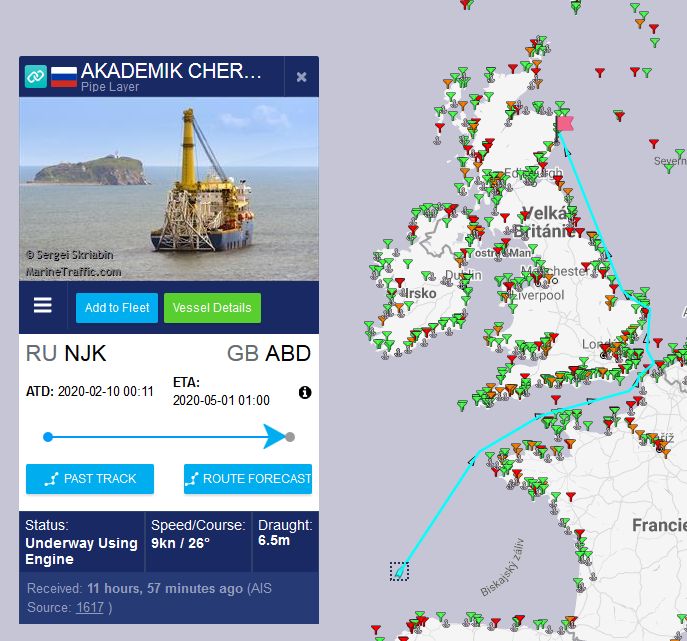This screenshot has height=641, width=687.
Task: Click the Russian flag icon
Action: tap(64, 77)
